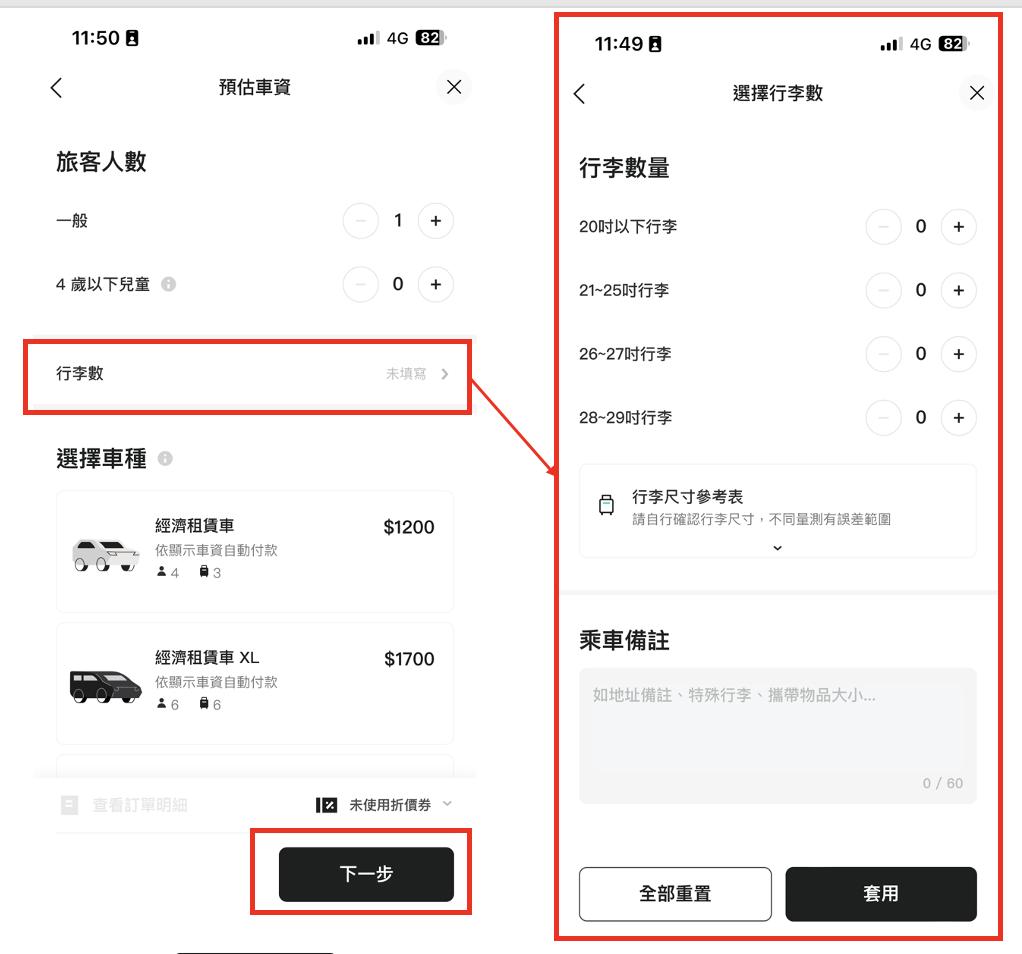1022x954 pixels.
Task: Close the 選擇行李數 screen with X
Action: (976, 93)
